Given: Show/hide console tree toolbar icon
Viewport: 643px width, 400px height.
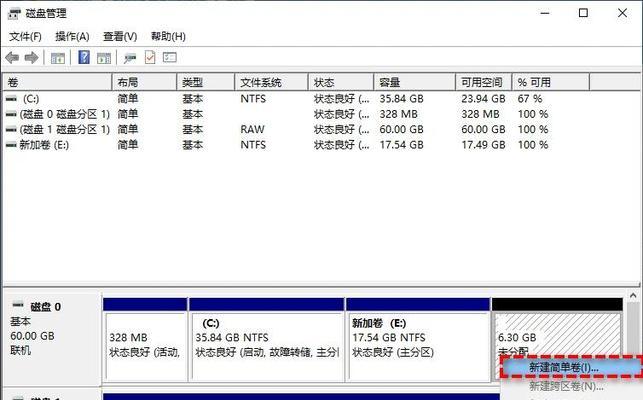Looking at the screenshot, I should pos(58,58).
